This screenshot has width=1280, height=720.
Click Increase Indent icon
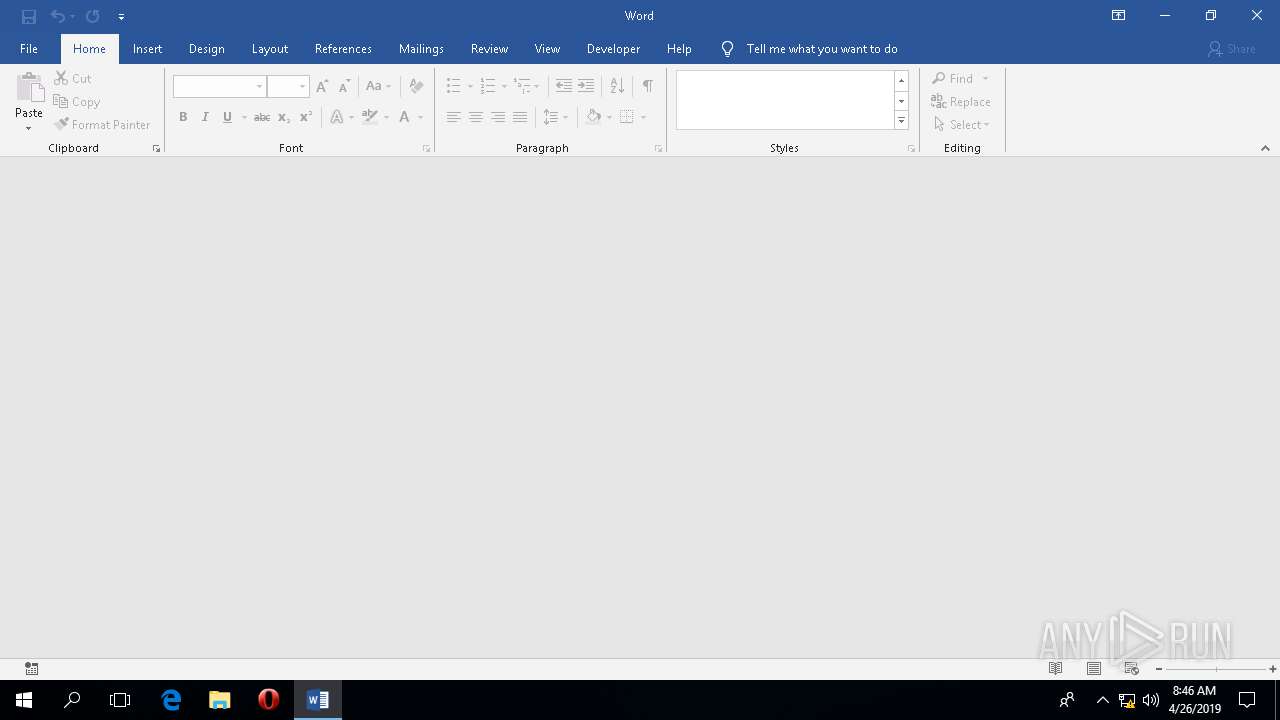(586, 86)
